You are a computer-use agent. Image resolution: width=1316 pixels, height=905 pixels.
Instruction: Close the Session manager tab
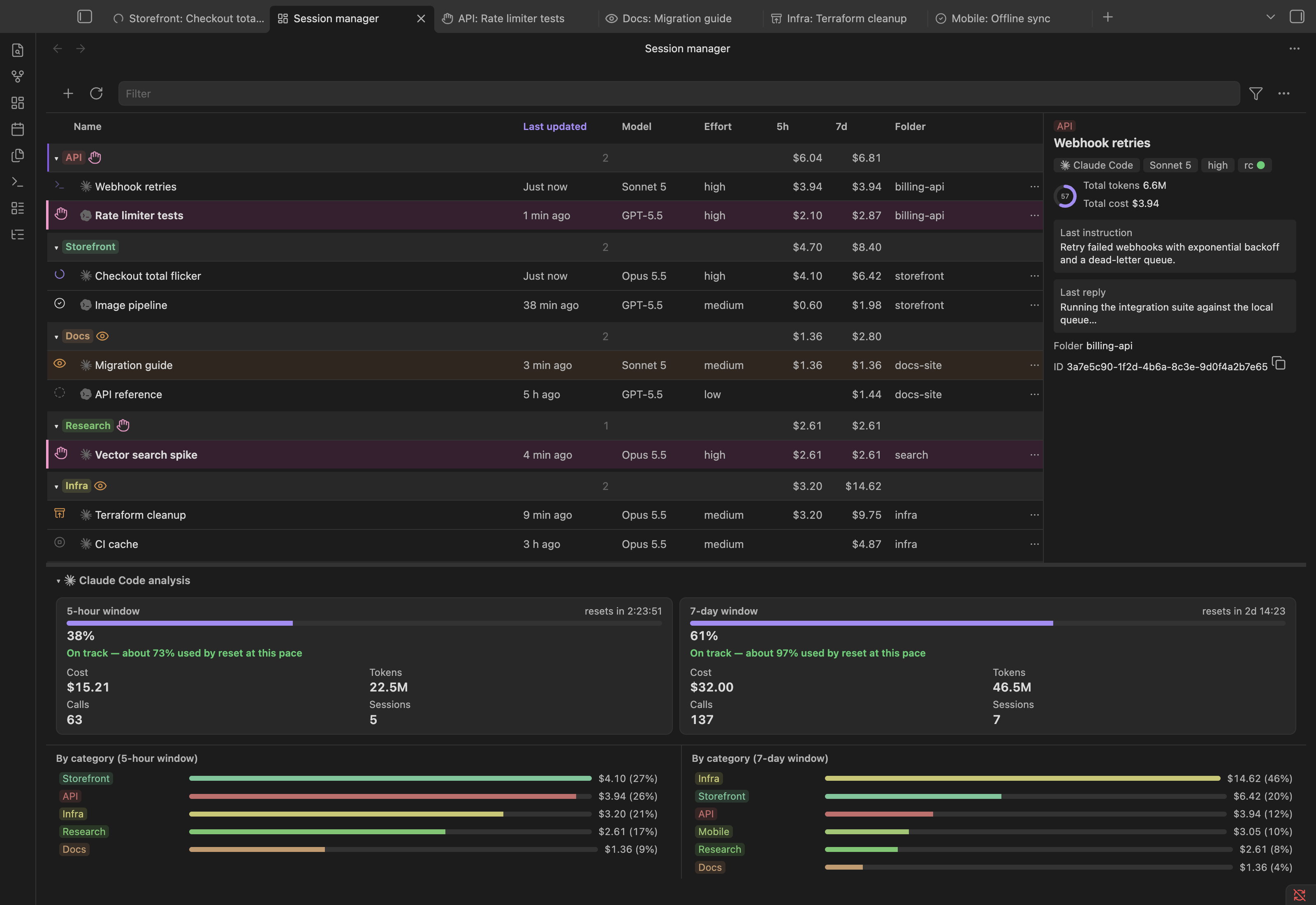(421, 19)
